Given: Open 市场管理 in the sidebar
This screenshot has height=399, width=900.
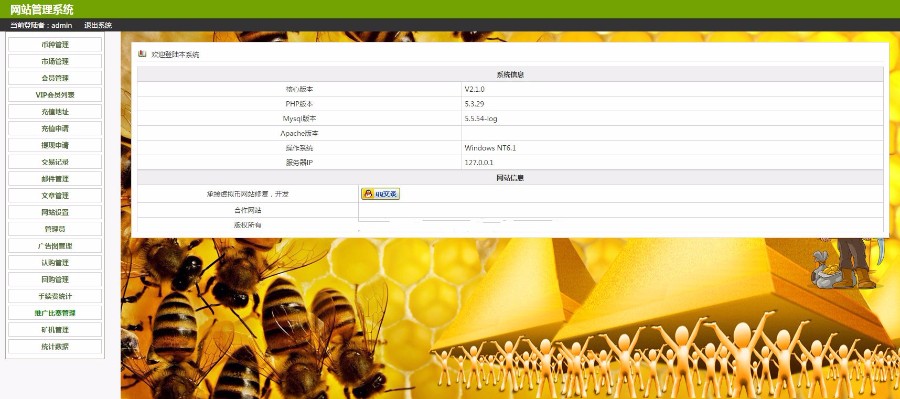Looking at the screenshot, I should (55, 61).
